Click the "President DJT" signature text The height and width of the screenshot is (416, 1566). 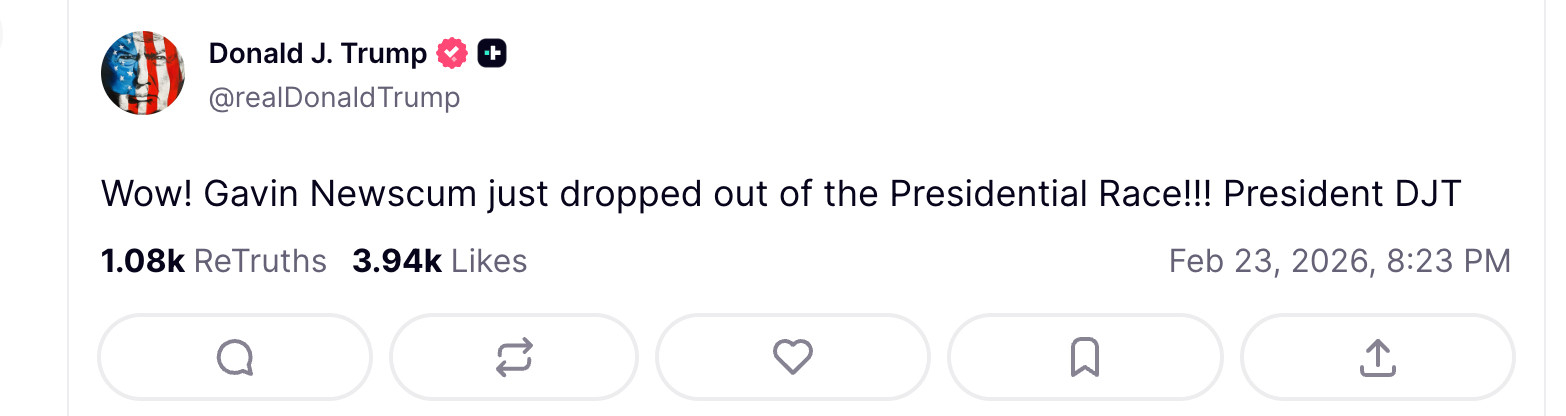point(1342,195)
